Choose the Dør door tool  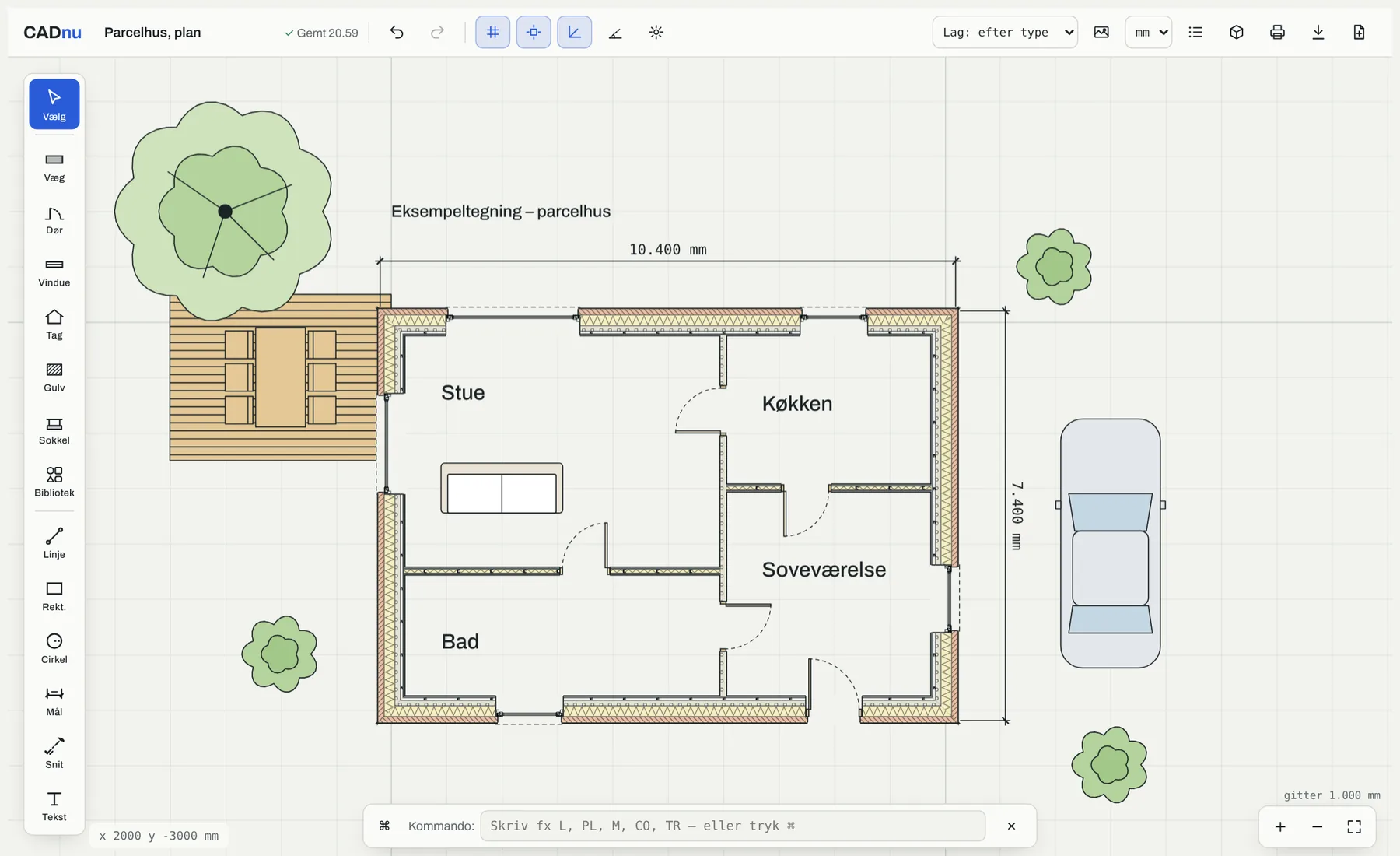point(54,220)
